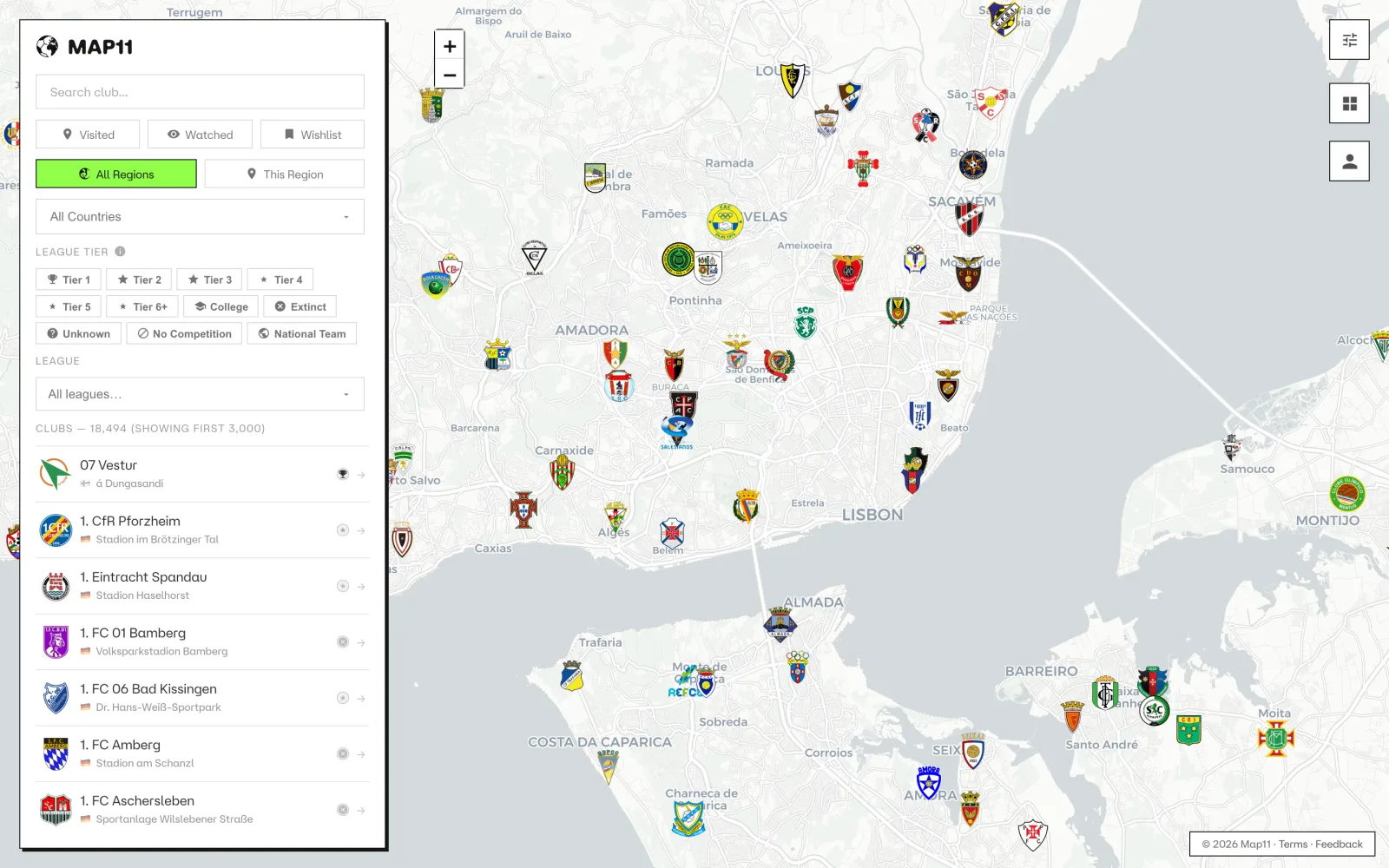
Task: Open arrow for 1. FC Aschersleben row
Action: point(361,810)
